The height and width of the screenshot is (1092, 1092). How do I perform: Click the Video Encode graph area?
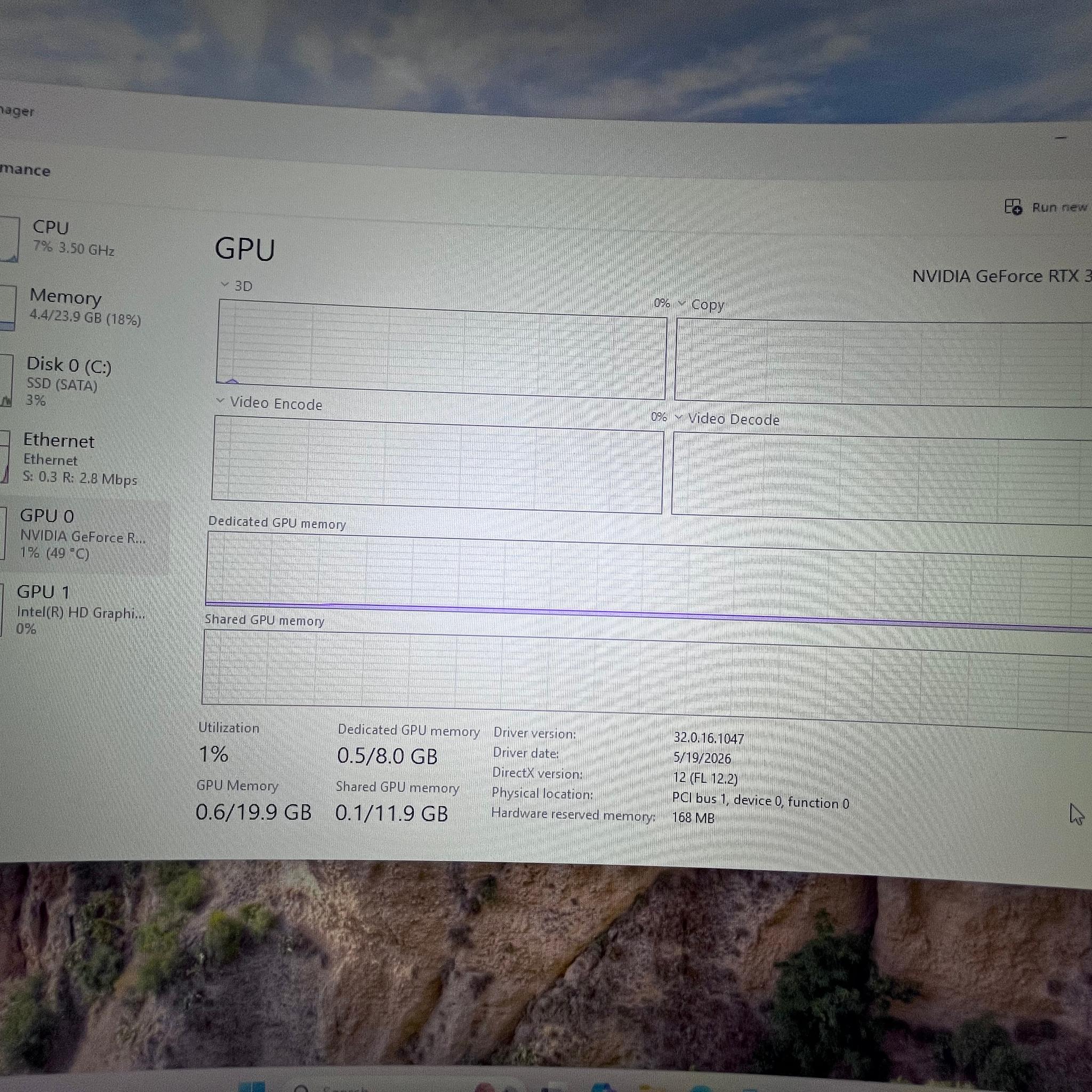point(437,464)
